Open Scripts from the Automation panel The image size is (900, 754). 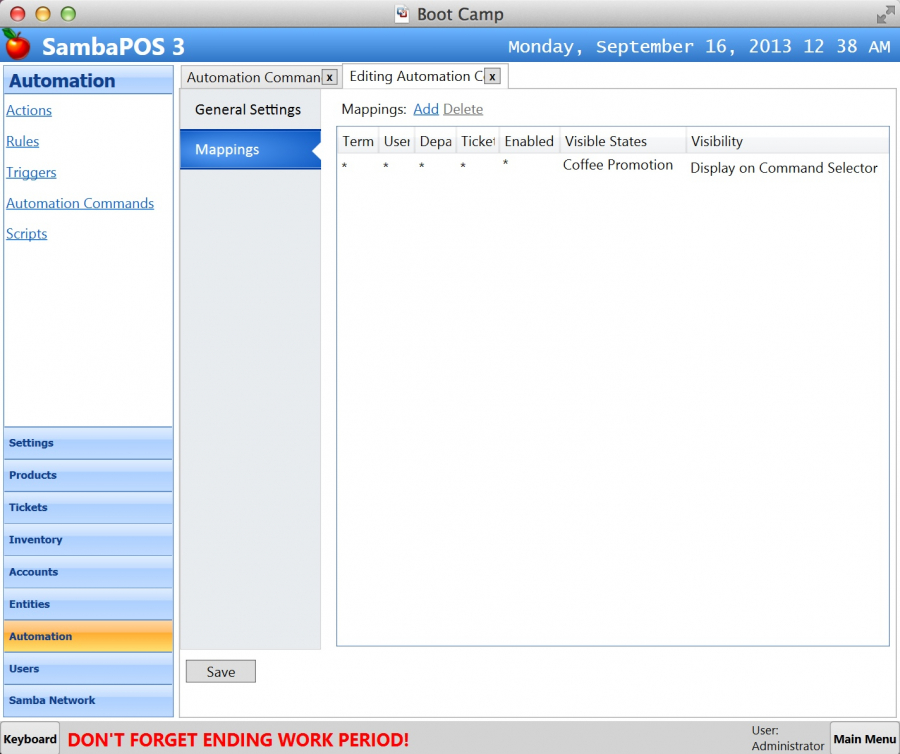[x=27, y=234]
